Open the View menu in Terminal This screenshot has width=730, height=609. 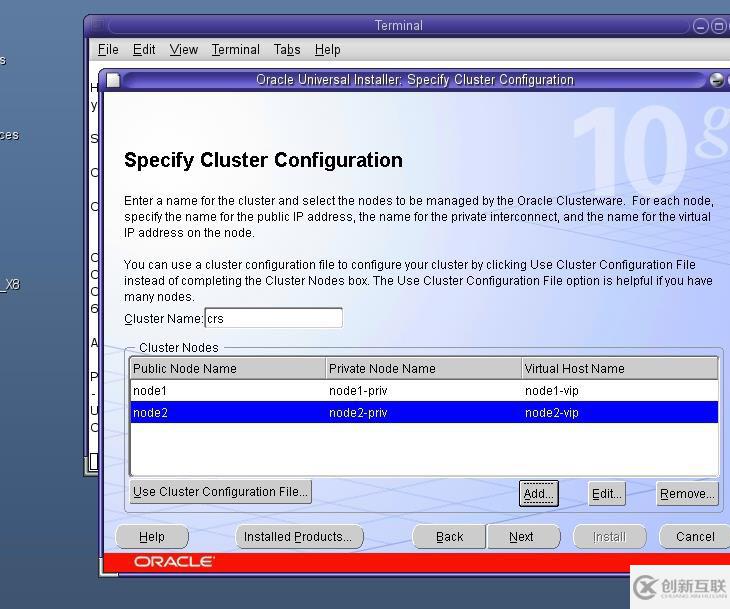click(183, 49)
